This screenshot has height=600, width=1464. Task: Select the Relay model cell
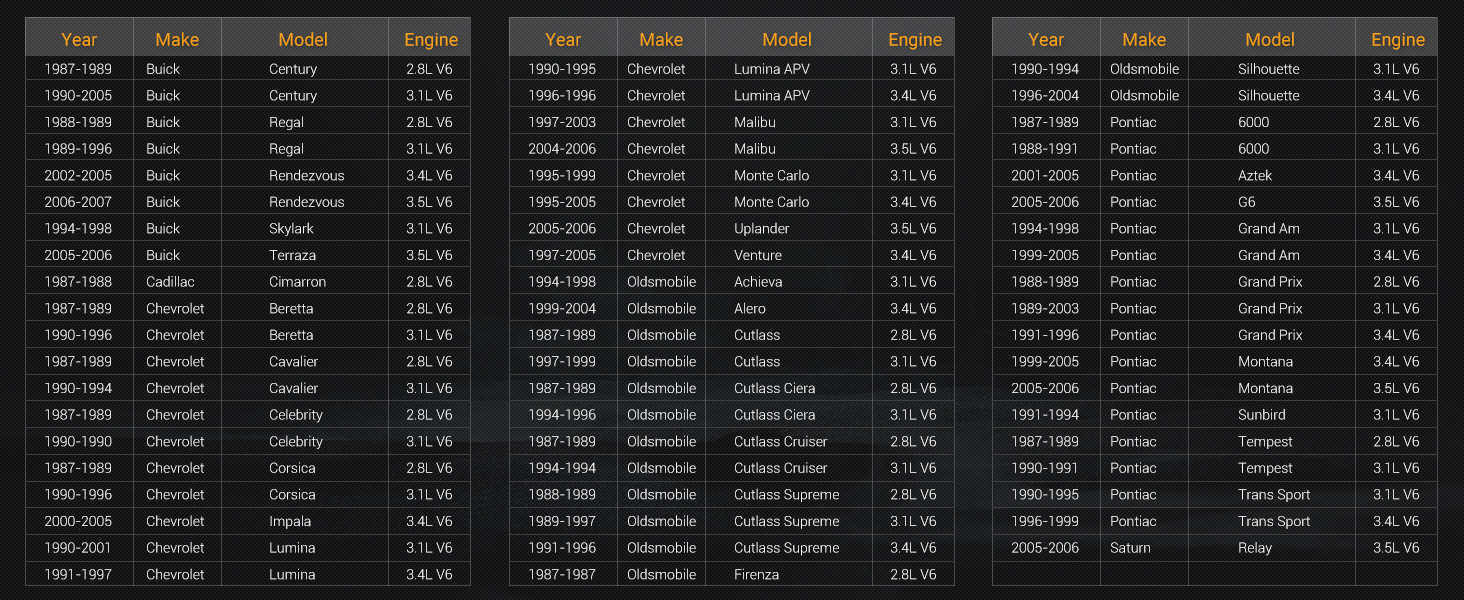click(1271, 548)
